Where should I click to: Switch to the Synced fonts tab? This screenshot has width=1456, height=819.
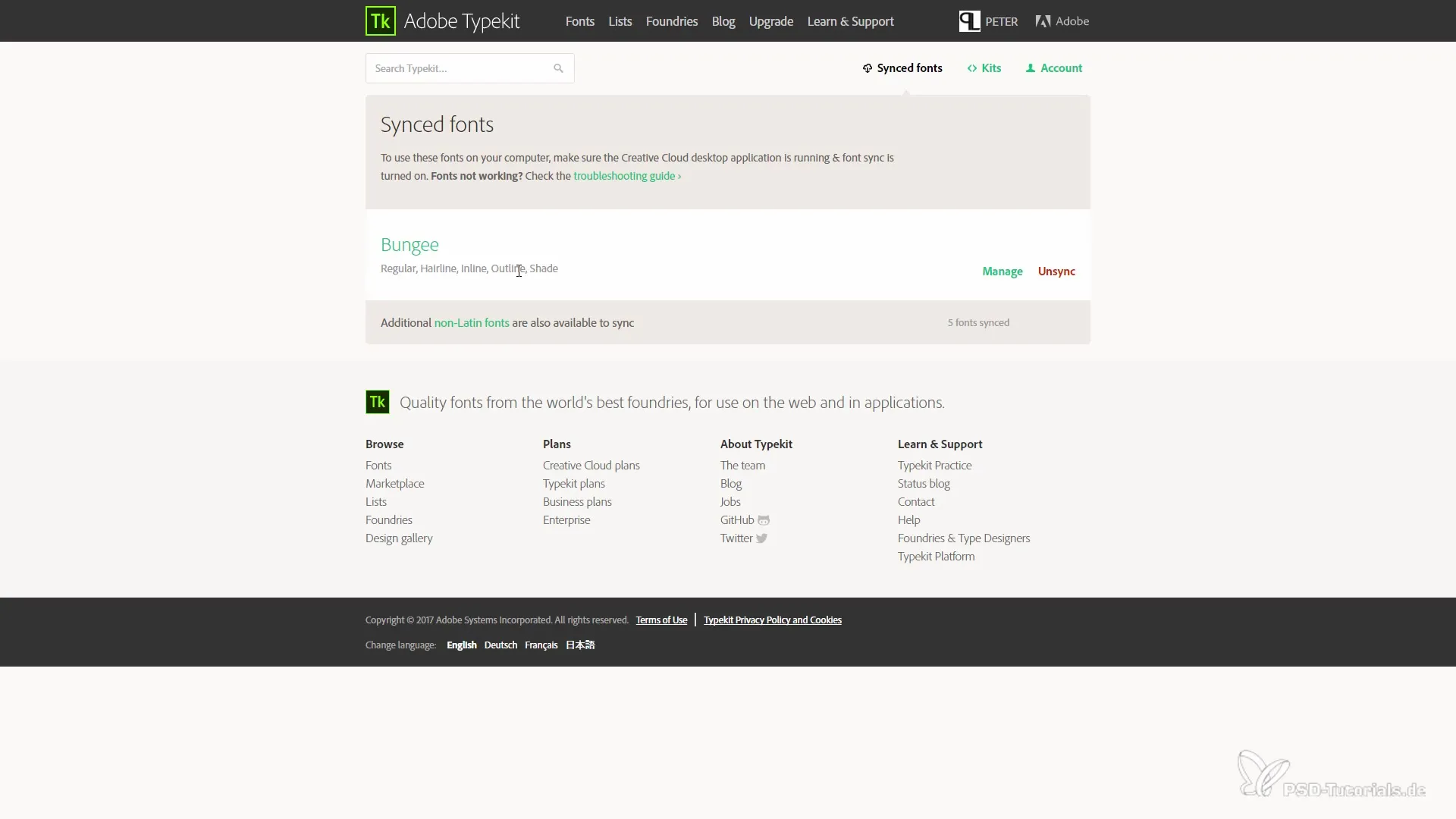[902, 68]
